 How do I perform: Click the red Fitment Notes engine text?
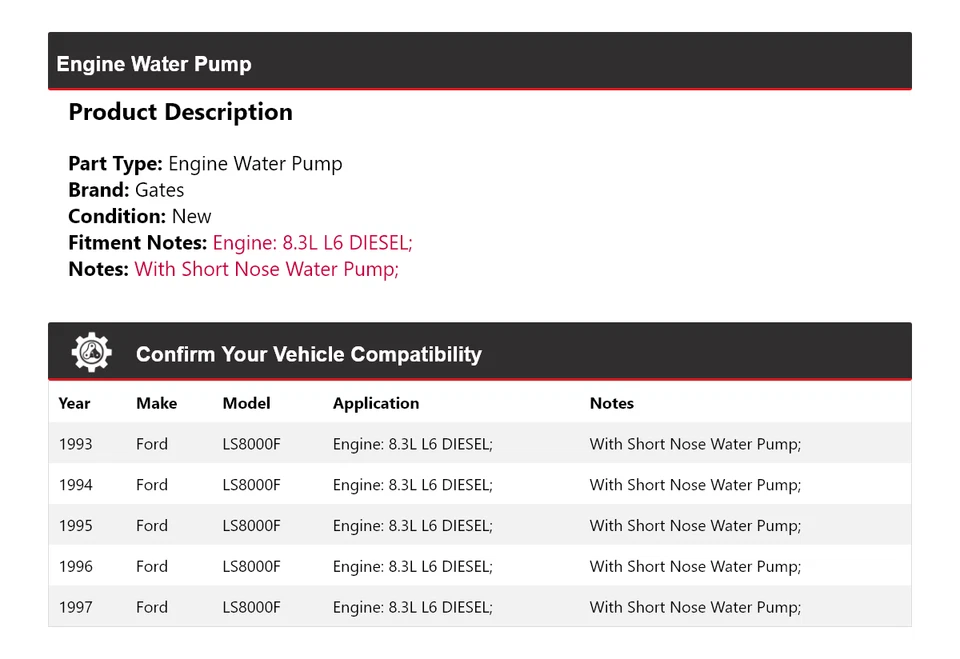[312, 243]
